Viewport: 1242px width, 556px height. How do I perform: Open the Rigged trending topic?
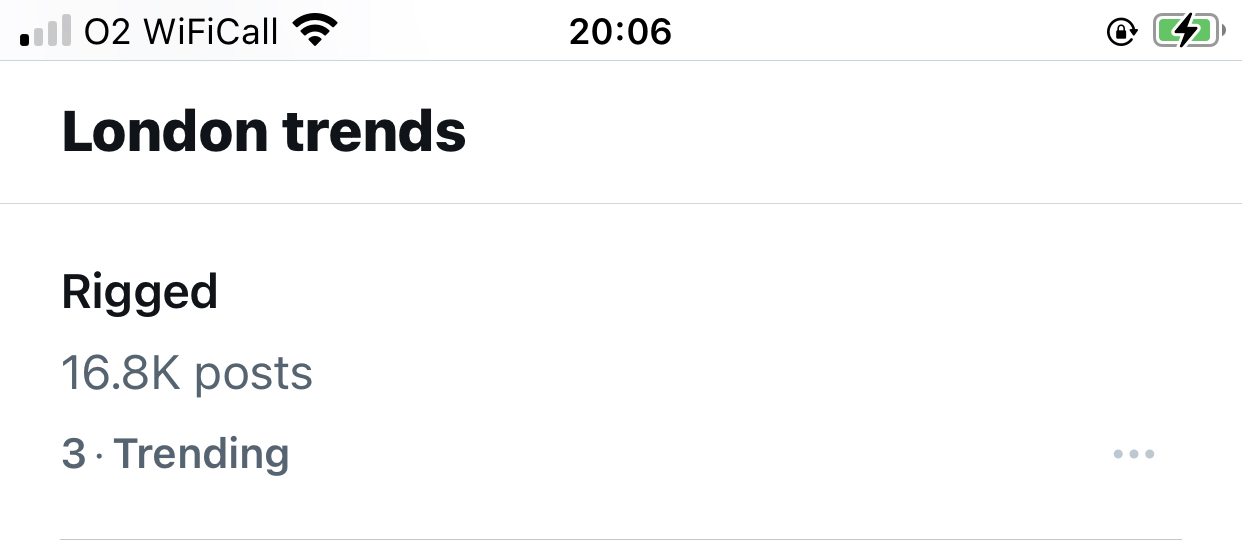coord(140,292)
